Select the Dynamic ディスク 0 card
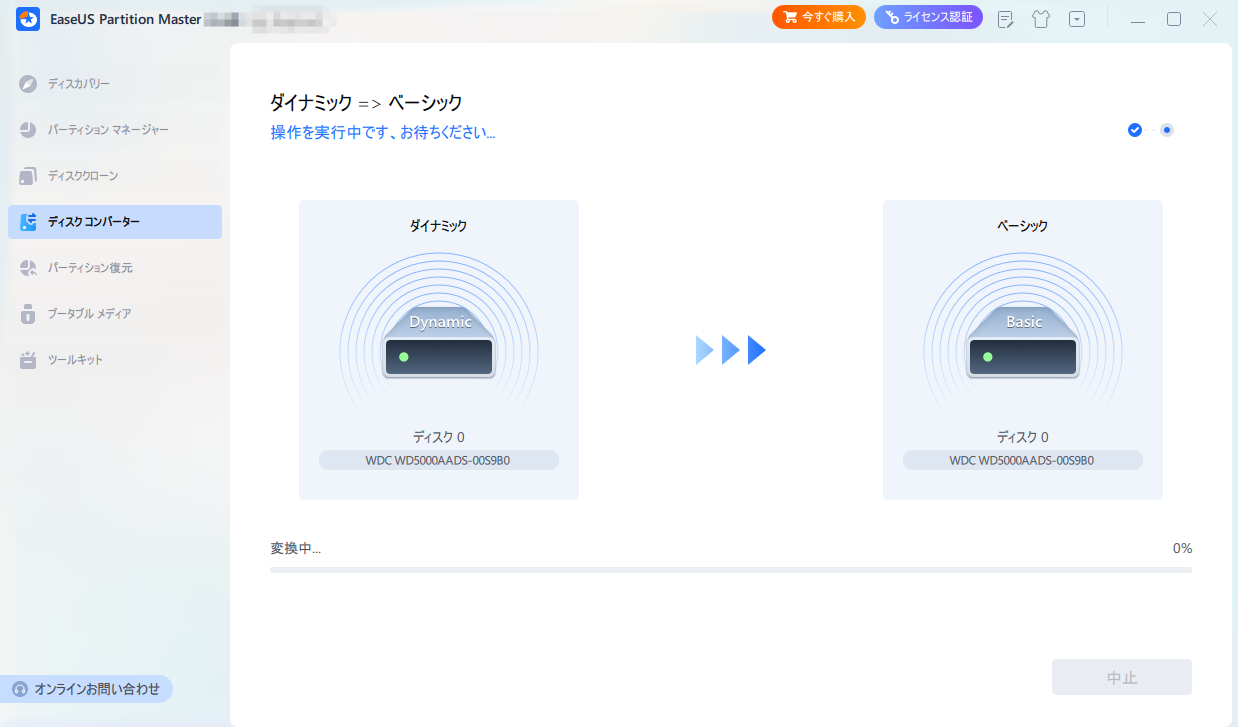 click(438, 349)
